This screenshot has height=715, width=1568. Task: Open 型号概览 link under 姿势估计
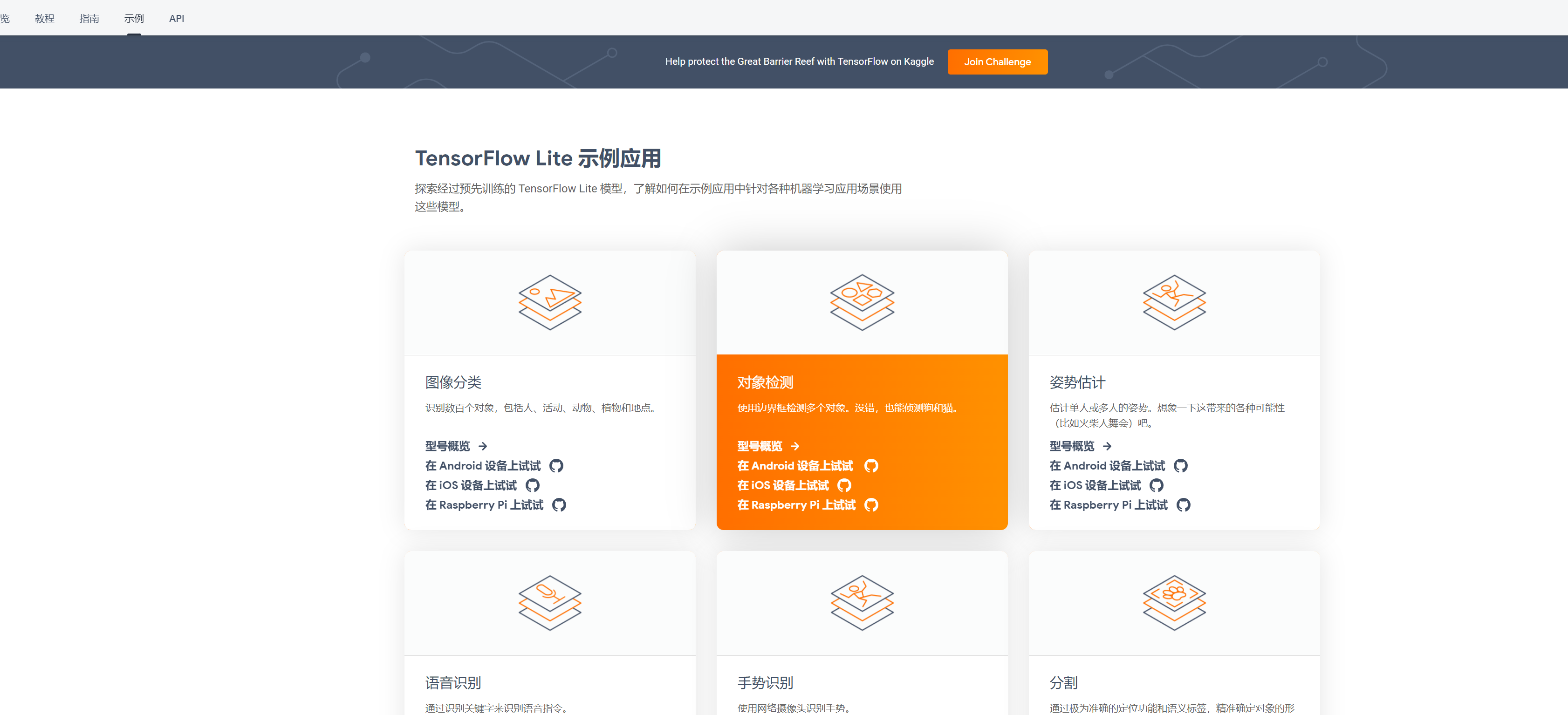coord(1072,446)
